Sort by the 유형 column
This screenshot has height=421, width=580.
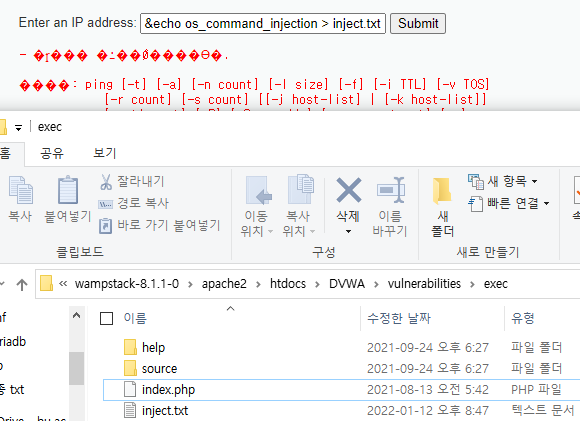523,318
